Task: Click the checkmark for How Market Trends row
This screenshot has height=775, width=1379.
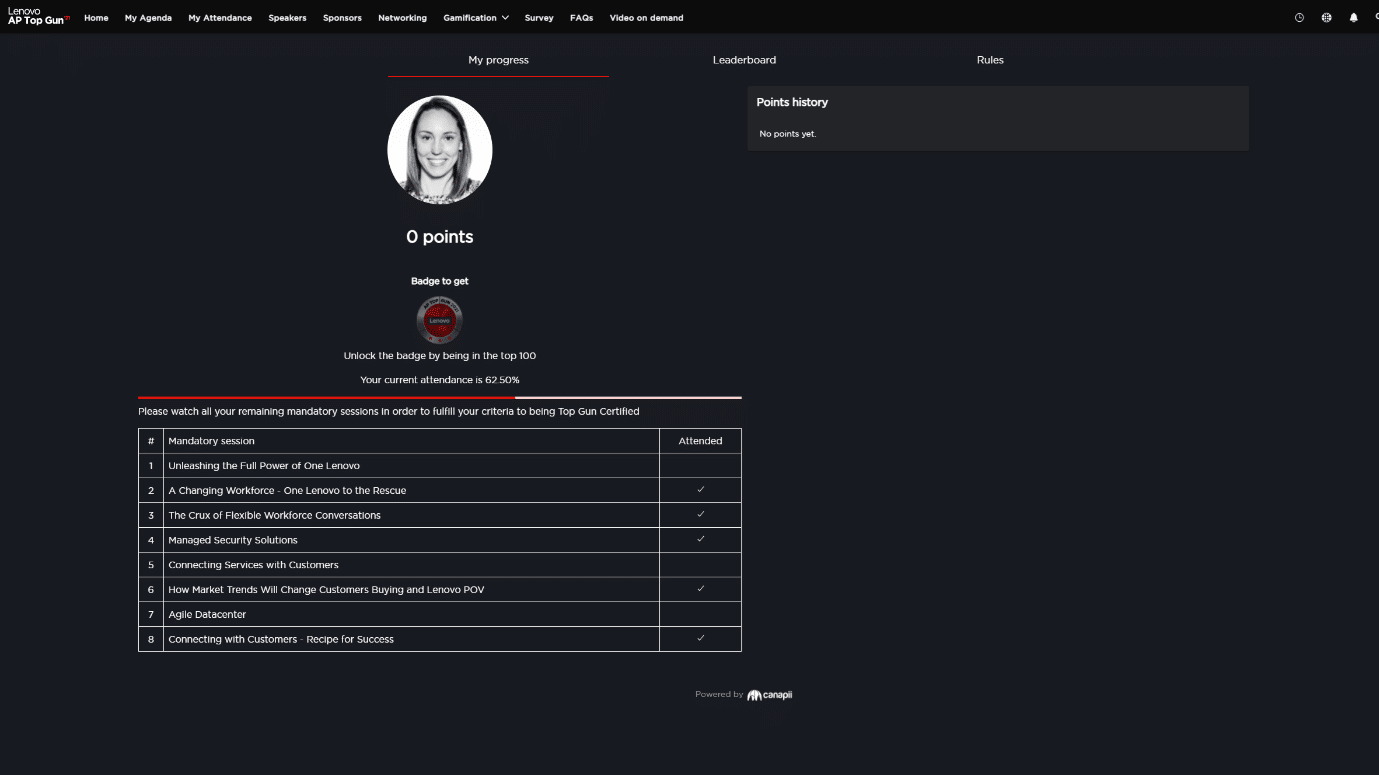Action: pos(701,589)
